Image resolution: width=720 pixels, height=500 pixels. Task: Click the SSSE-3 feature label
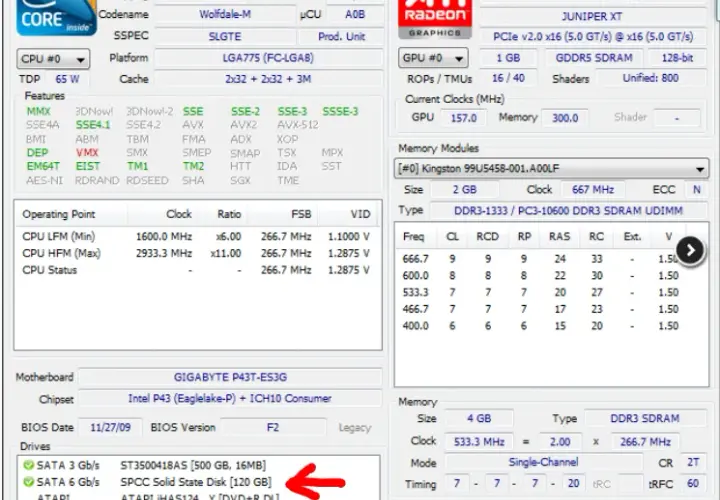[x=340, y=112]
